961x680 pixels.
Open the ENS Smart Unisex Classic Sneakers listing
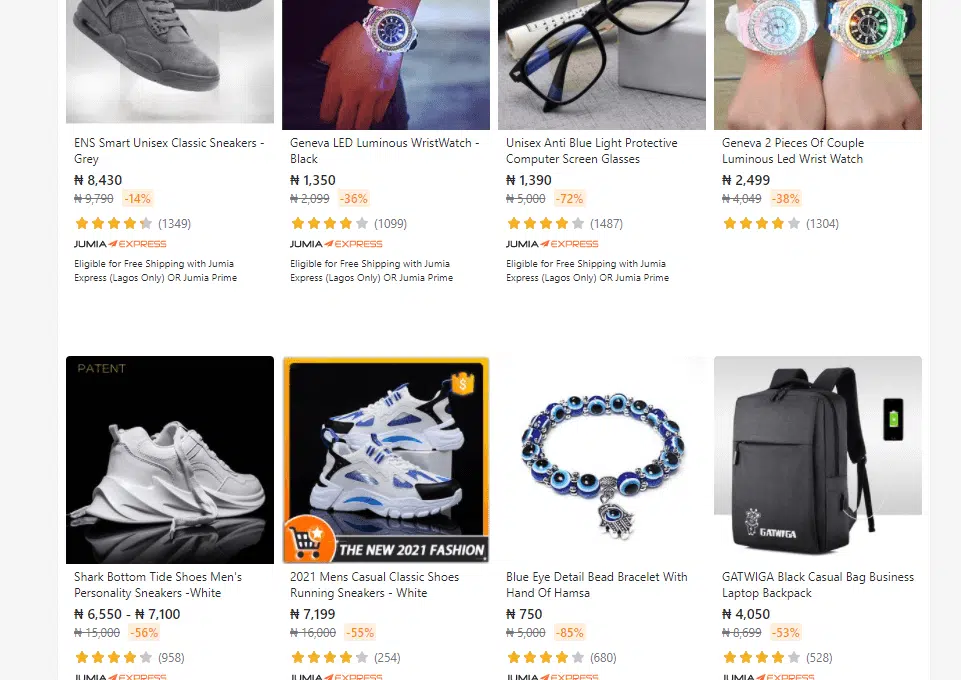pyautogui.click(x=169, y=151)
